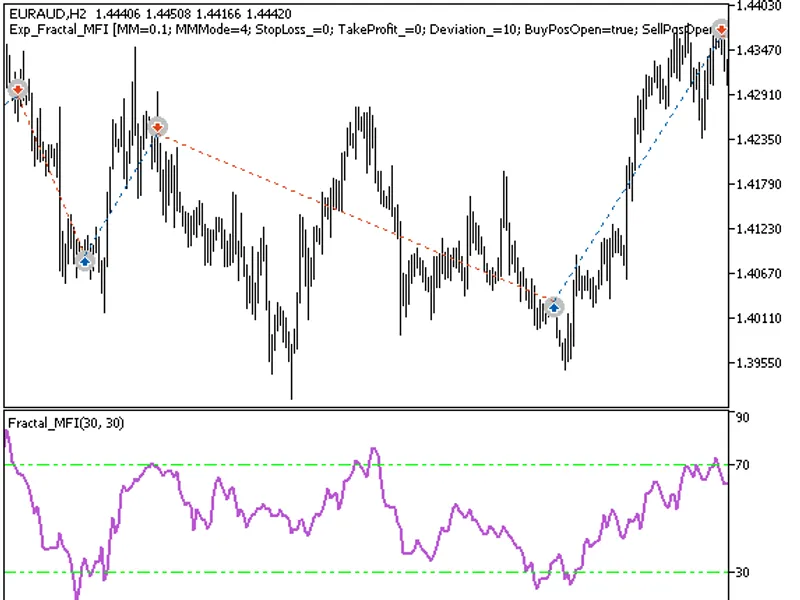Select the Exp_Fractal_MFI expert parameters line
Screen dimensions: 800x600
[x=360, y=30]
